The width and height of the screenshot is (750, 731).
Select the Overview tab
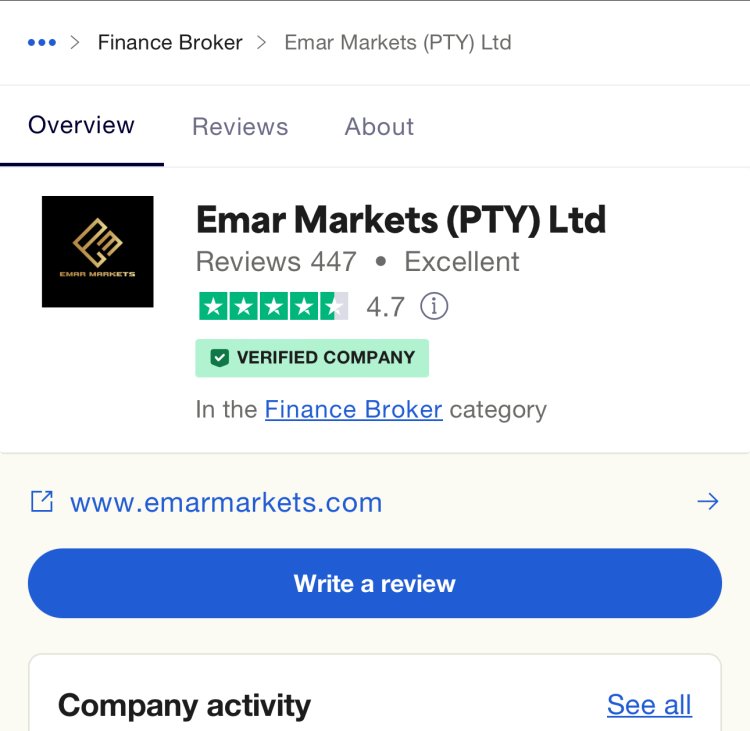pos(81,125)
